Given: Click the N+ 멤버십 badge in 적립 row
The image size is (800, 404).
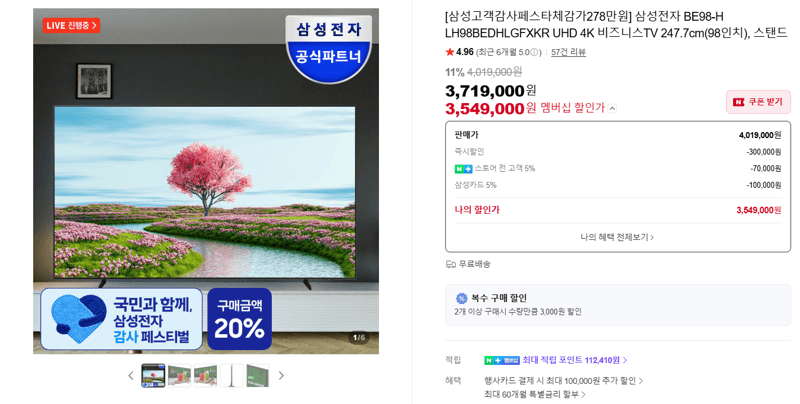Looking at the screenshot, I should click(502, 360).
